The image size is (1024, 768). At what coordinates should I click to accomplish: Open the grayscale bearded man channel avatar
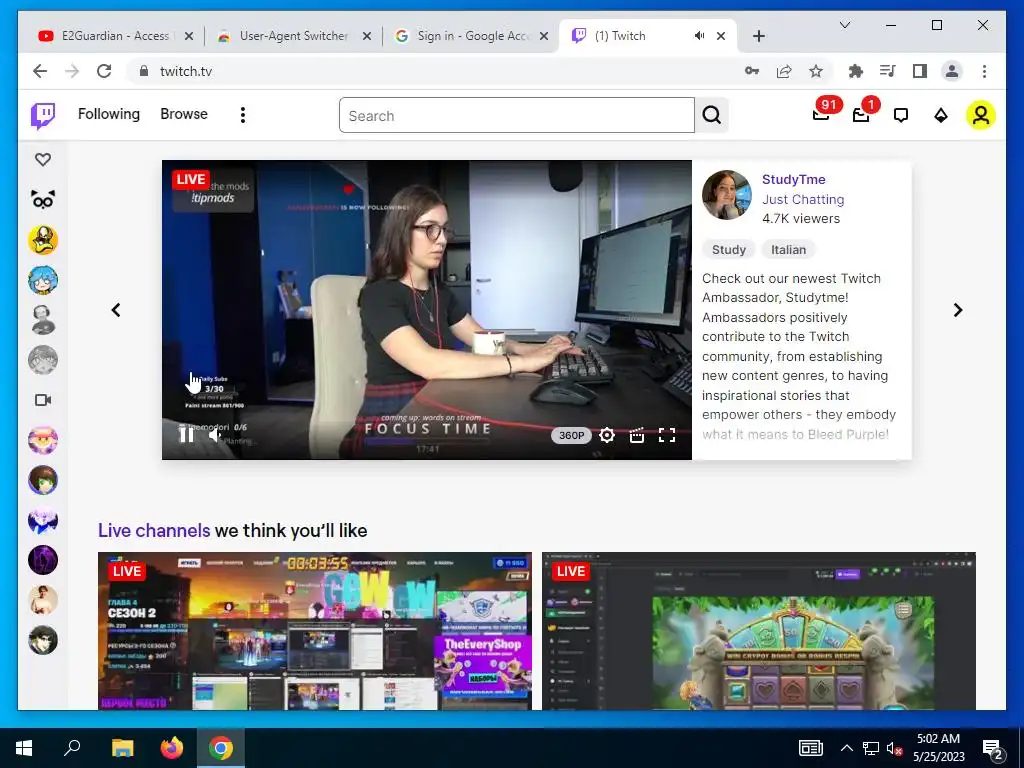43,320
